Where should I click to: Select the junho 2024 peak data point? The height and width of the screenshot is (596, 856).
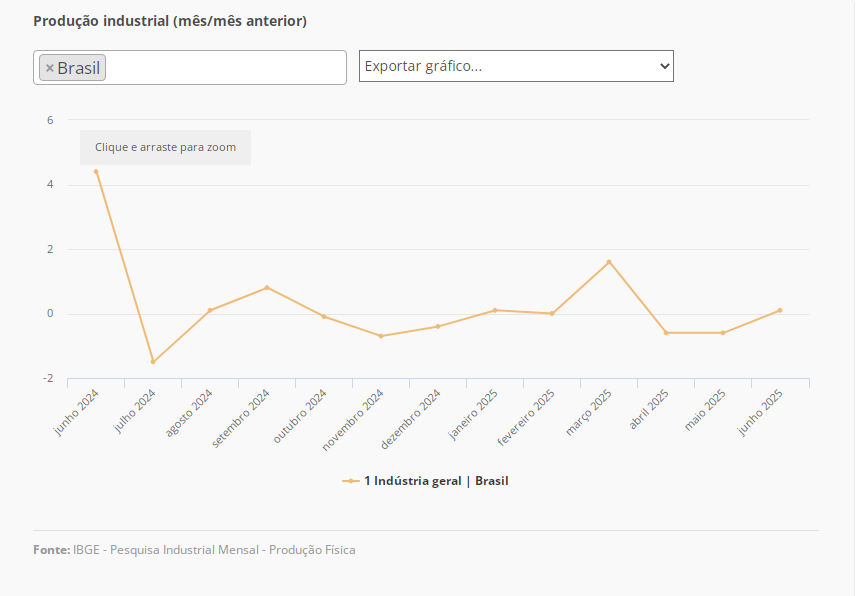pos(96,172)
